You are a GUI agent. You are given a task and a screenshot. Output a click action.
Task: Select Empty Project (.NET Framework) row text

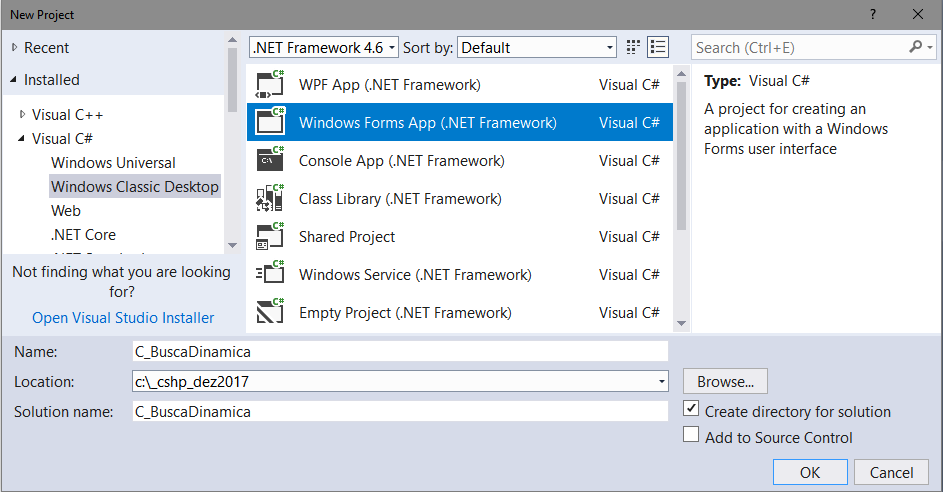coord(405,312)
